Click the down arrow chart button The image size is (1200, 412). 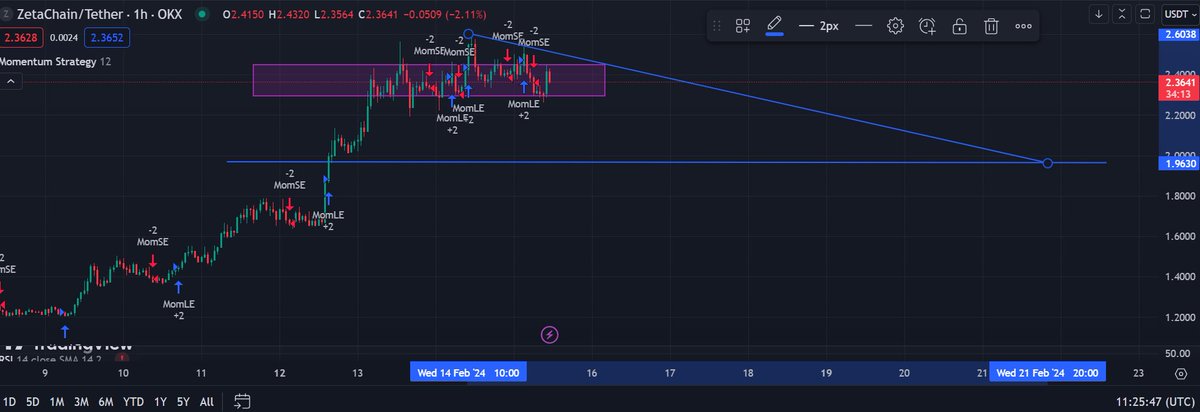coord(1098,13)
